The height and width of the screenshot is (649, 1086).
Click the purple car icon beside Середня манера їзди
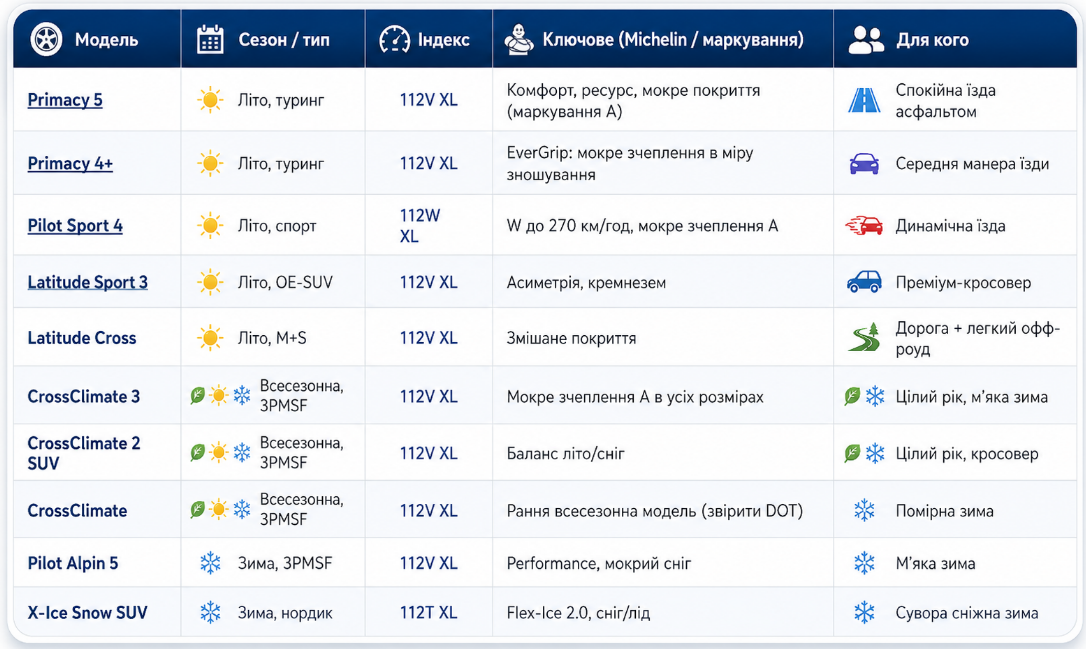[864, 164]
